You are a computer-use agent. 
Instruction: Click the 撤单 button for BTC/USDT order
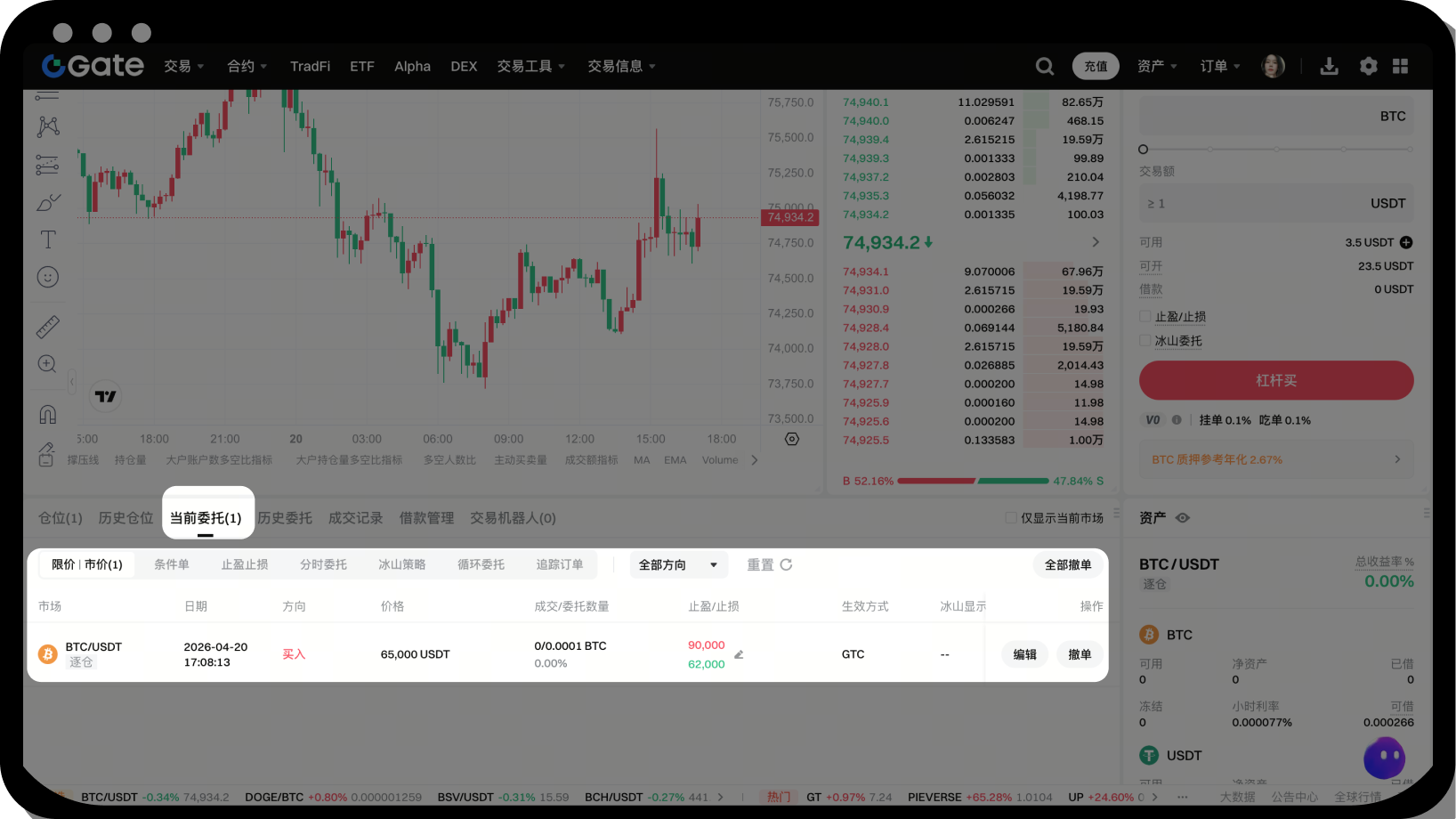(1080, 655)
